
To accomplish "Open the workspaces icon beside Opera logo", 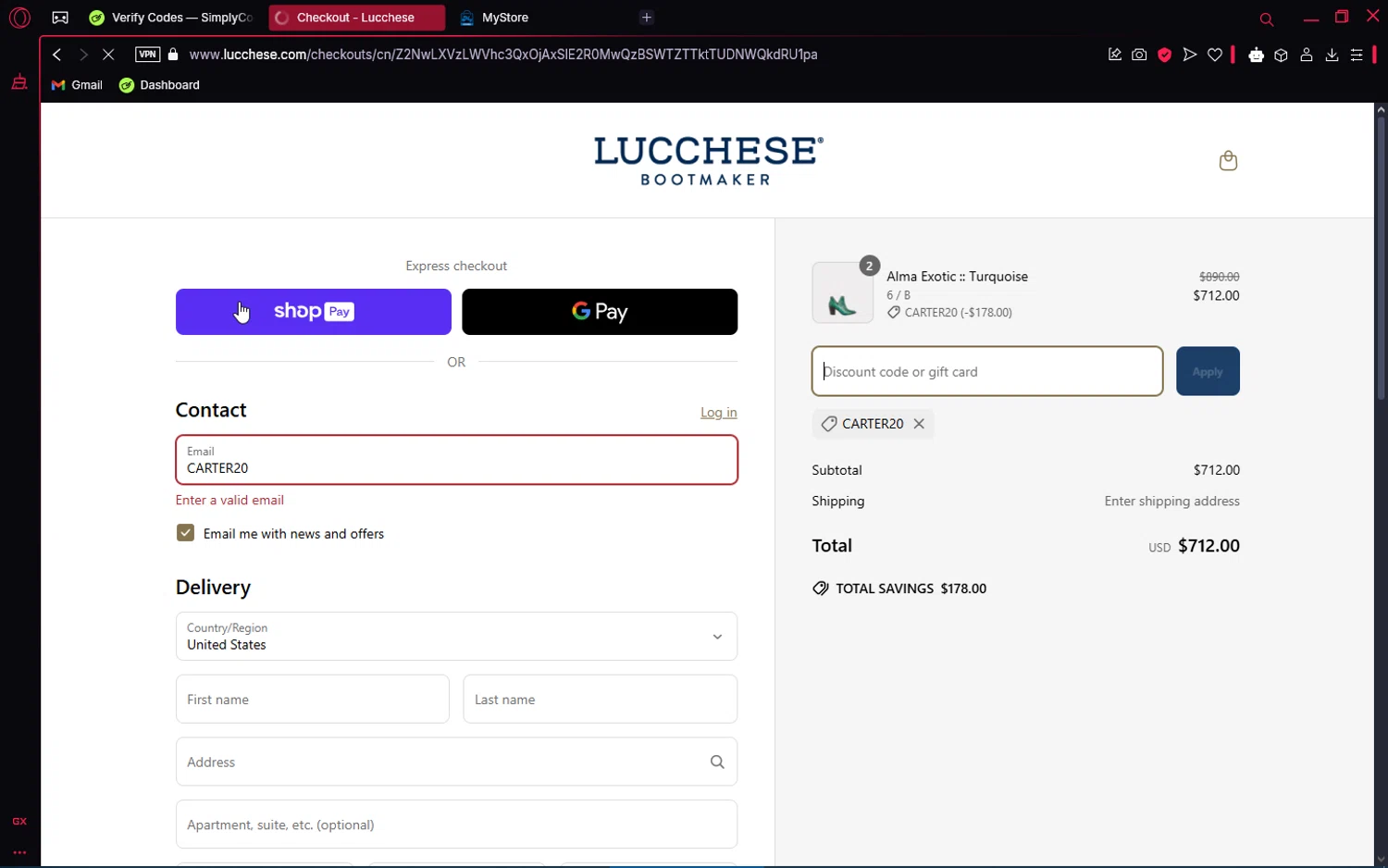I will point(60,18).
